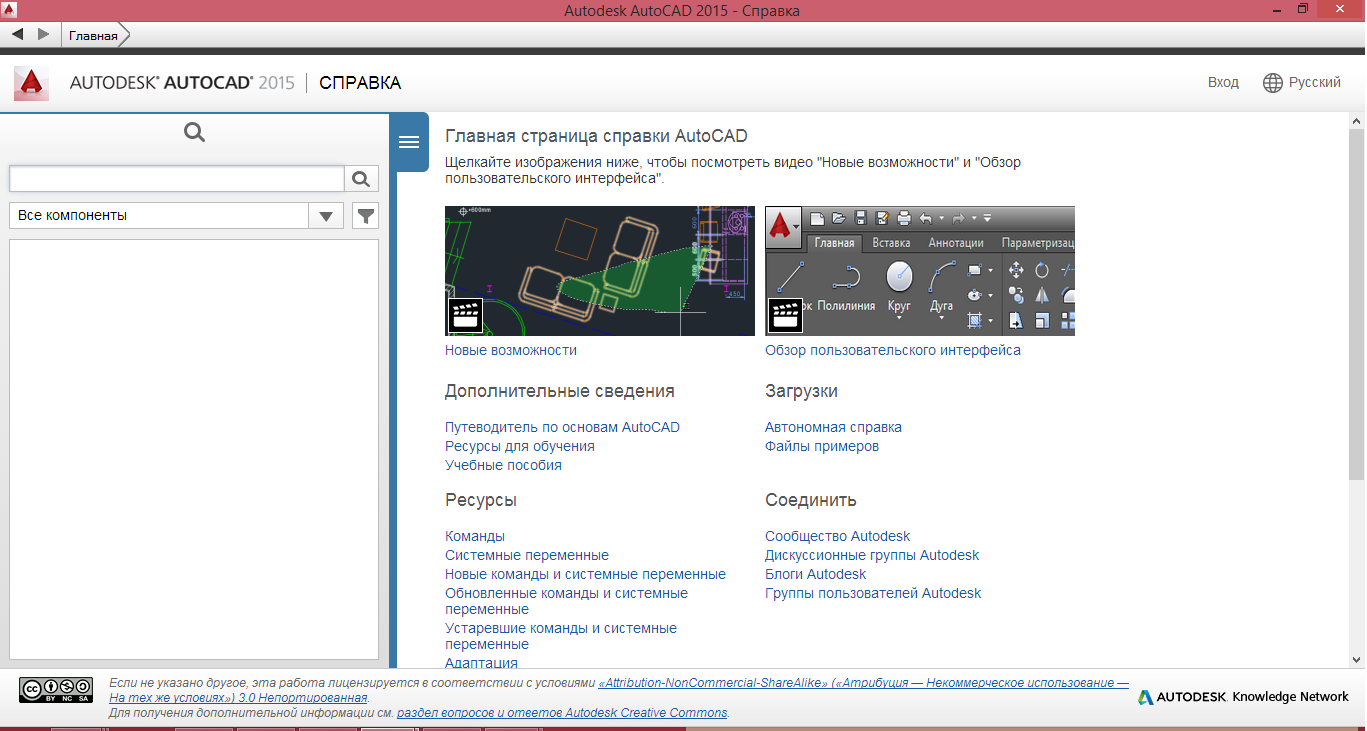Open the filter funnel options
This screenshot has height=731, width=1367.
point(366,215)
